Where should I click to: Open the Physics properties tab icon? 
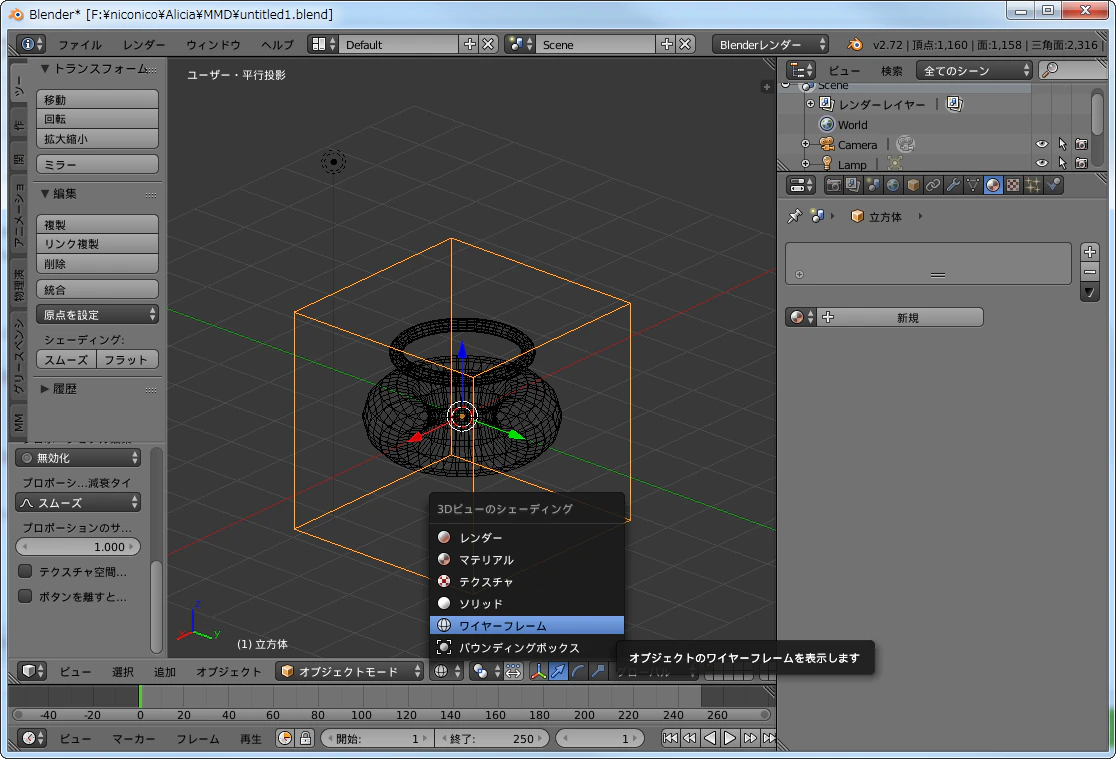tap(1053, 186)
